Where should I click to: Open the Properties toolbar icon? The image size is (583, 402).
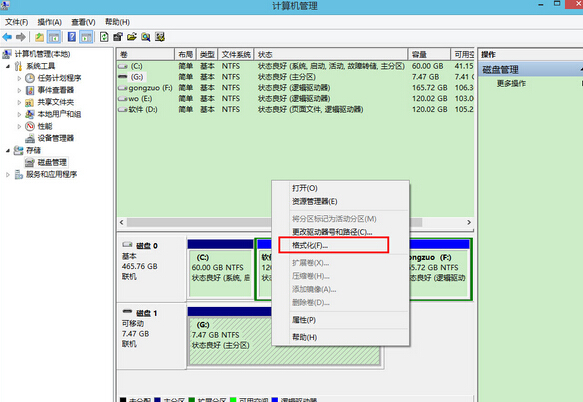(x=118, y=37)
